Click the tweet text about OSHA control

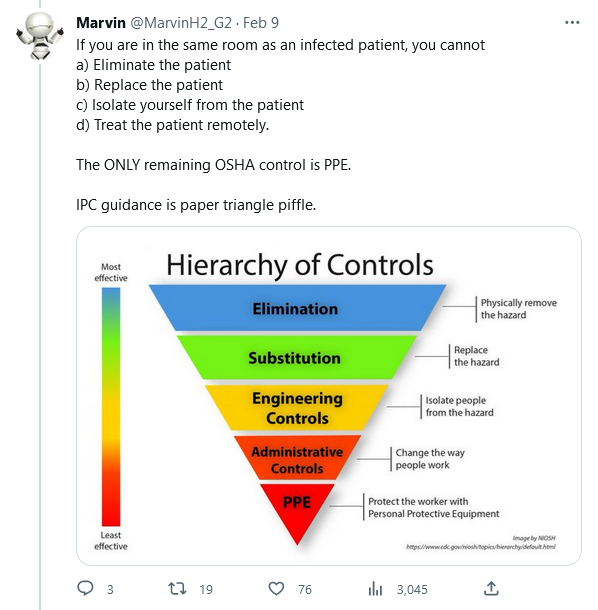tap(214, 165)
